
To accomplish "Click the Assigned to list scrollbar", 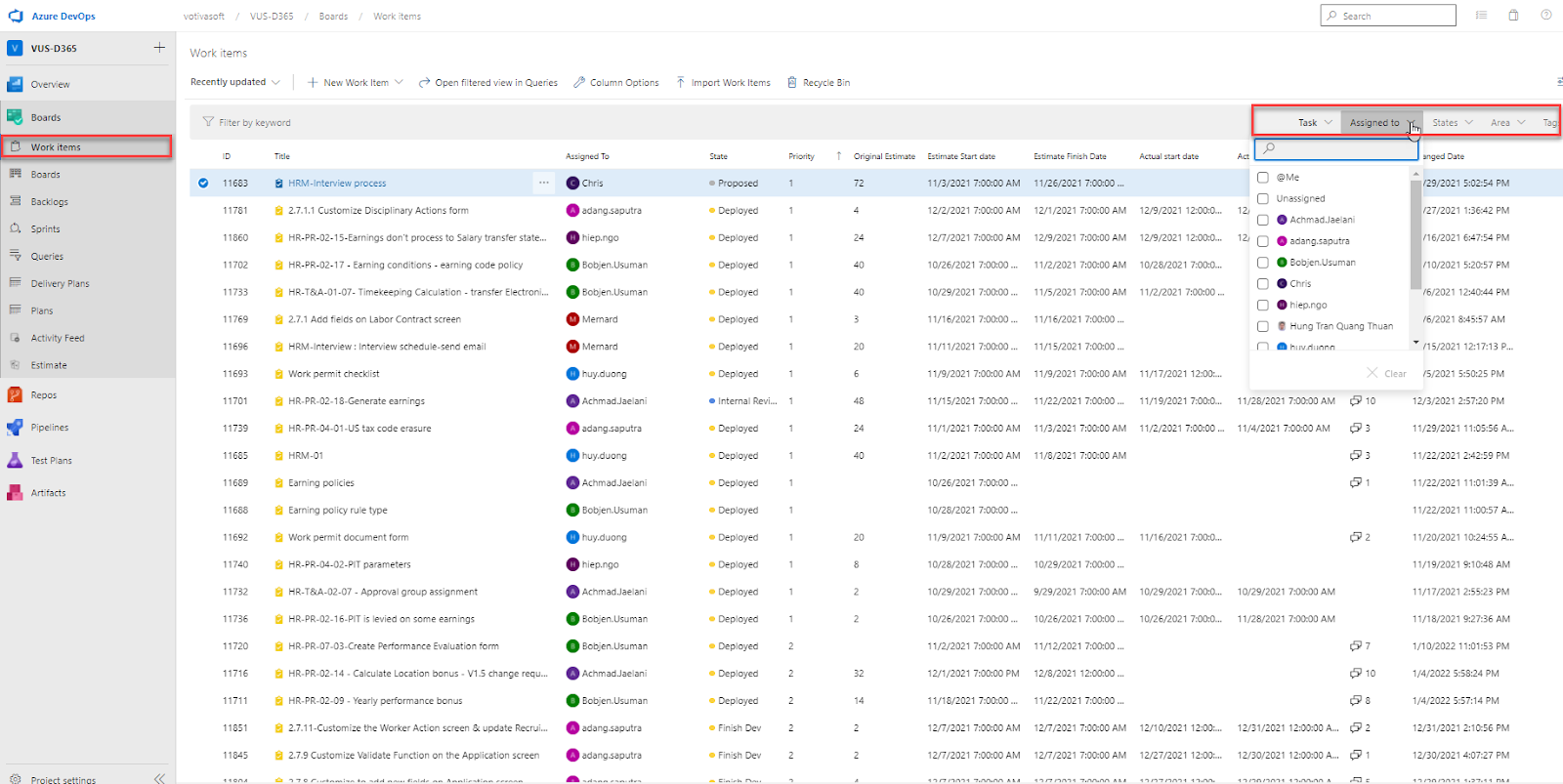I will 1415,234.
